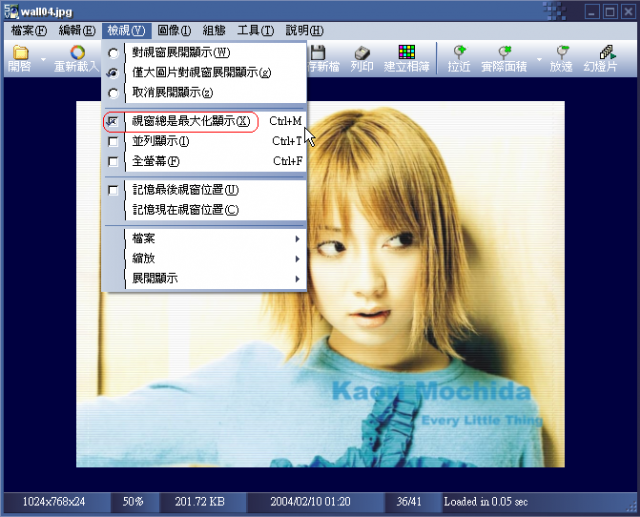Expand the 檔案 submenu arrow
640x517 pixels.
(x=298, y=239)
